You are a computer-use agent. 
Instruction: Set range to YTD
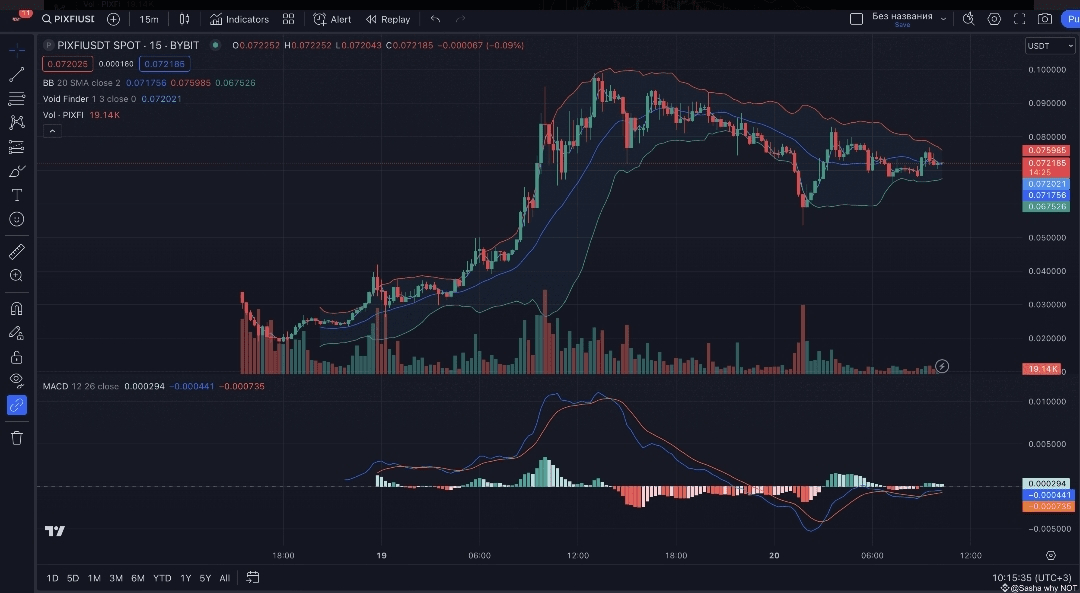pos(163,578)
